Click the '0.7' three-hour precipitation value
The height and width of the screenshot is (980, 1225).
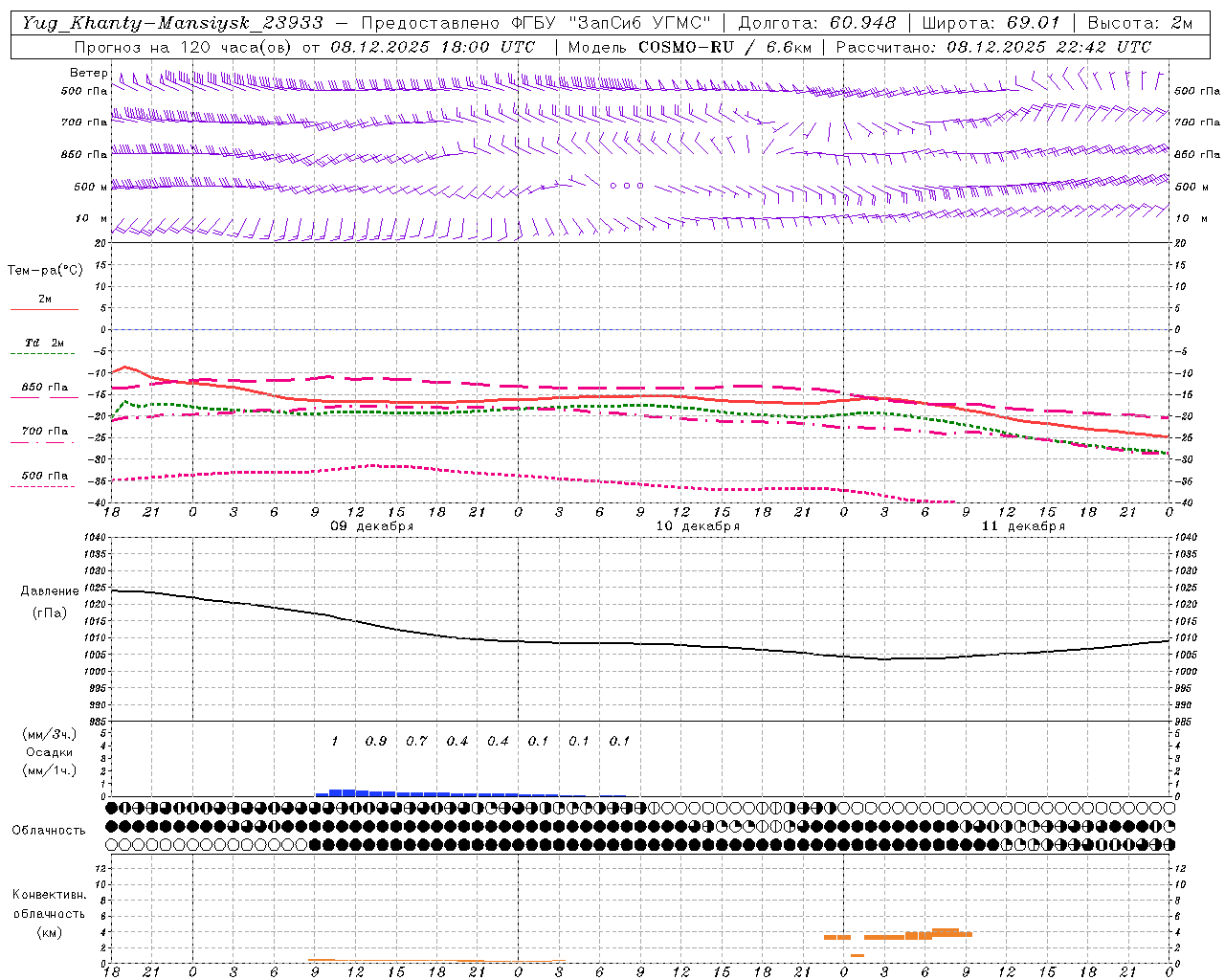pyautogui.click(x=416, y=741)
